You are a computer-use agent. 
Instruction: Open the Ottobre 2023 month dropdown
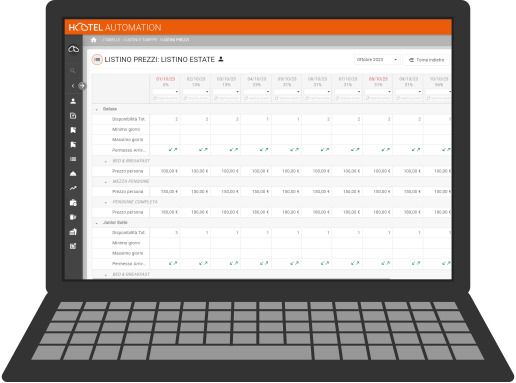pos(377,60)
